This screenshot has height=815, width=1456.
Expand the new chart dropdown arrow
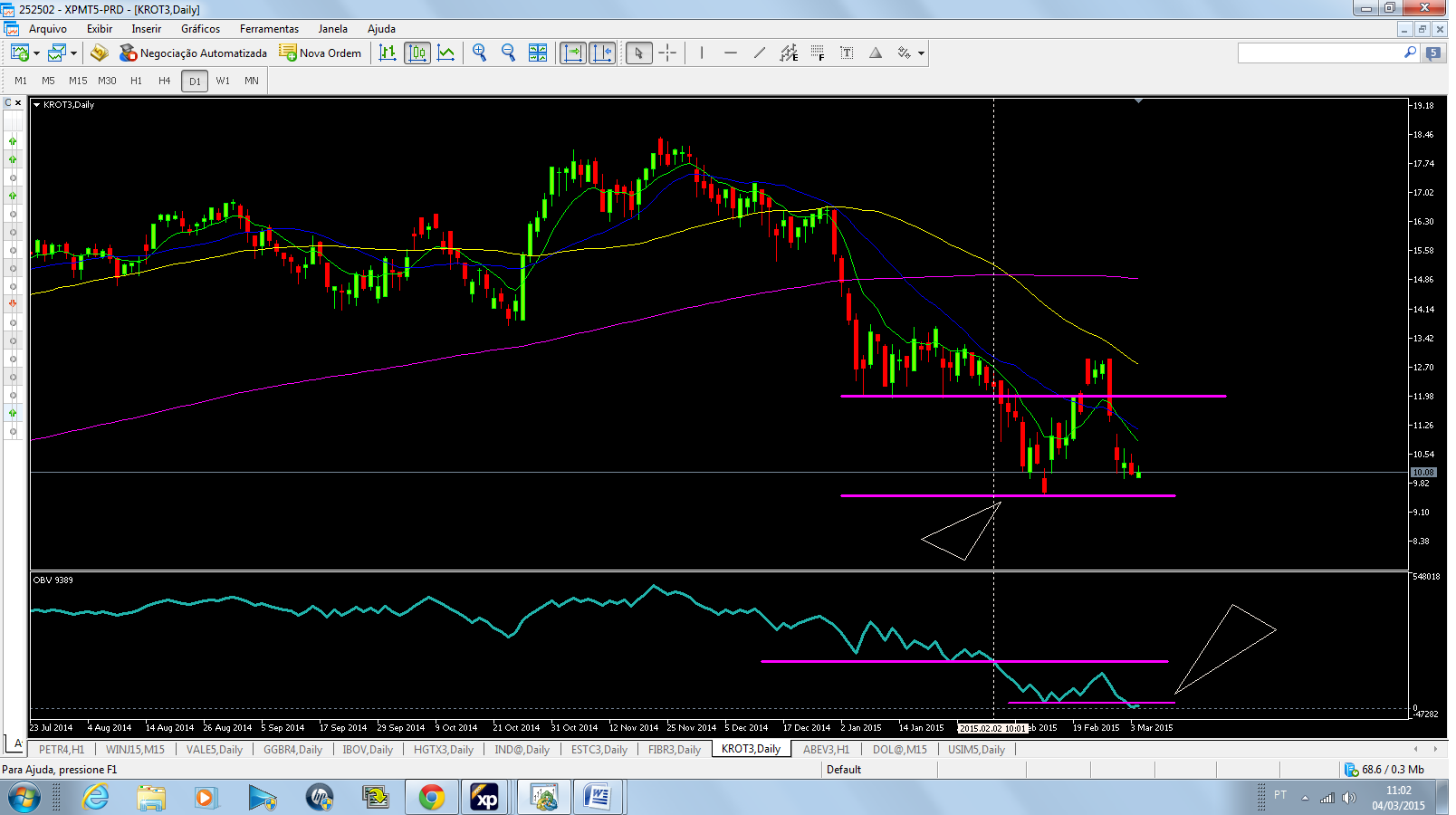(36, 53)
